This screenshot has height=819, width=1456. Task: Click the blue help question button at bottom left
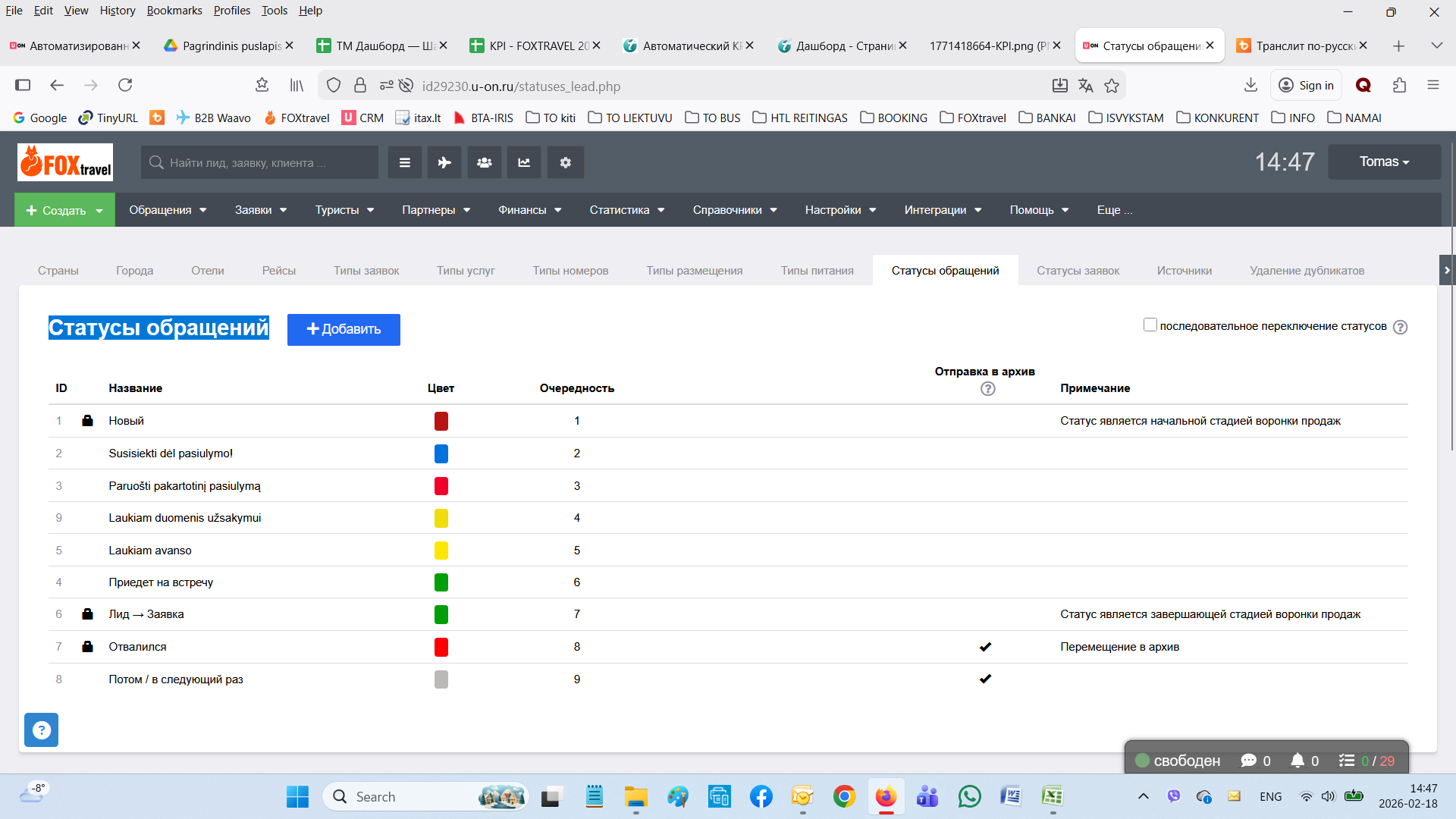pos(42,730)
